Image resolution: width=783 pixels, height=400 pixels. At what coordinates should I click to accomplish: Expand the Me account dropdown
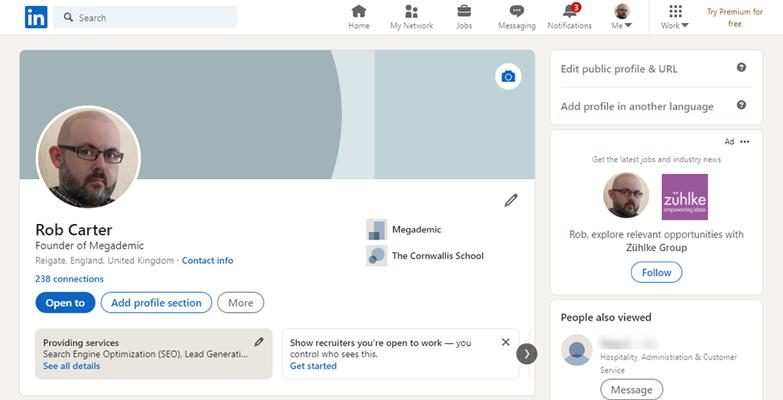(622, 17)
